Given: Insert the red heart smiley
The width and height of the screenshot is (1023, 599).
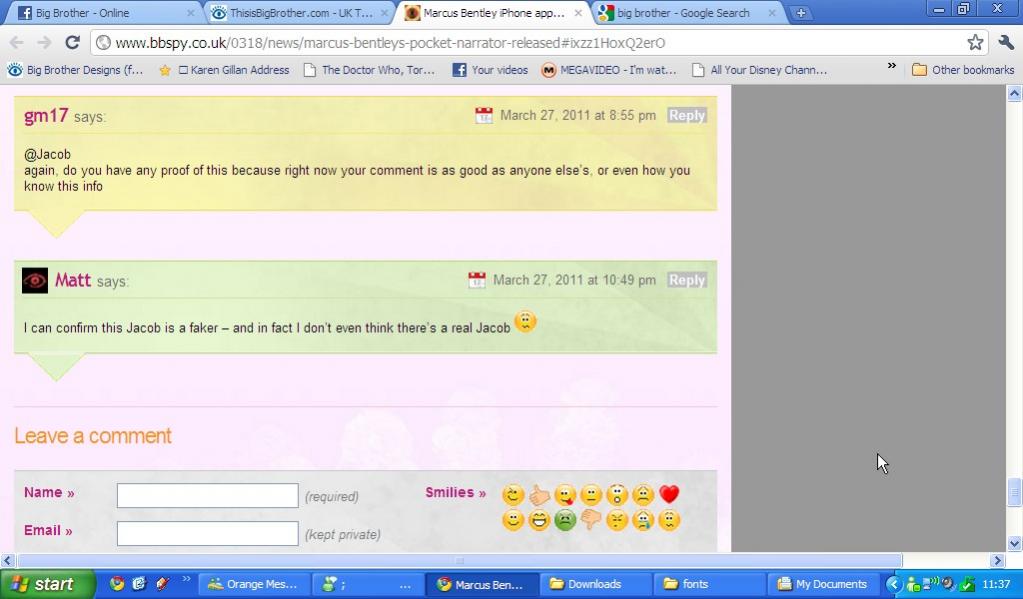Looking at the screenshot, I should [669, 495].
